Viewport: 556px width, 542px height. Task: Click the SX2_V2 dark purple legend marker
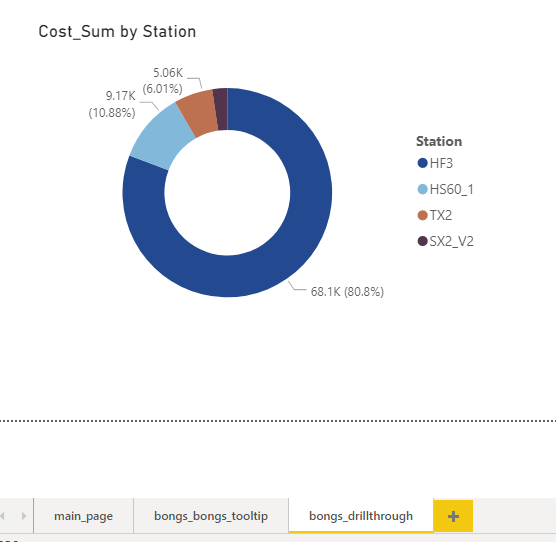tap(422, 241)
